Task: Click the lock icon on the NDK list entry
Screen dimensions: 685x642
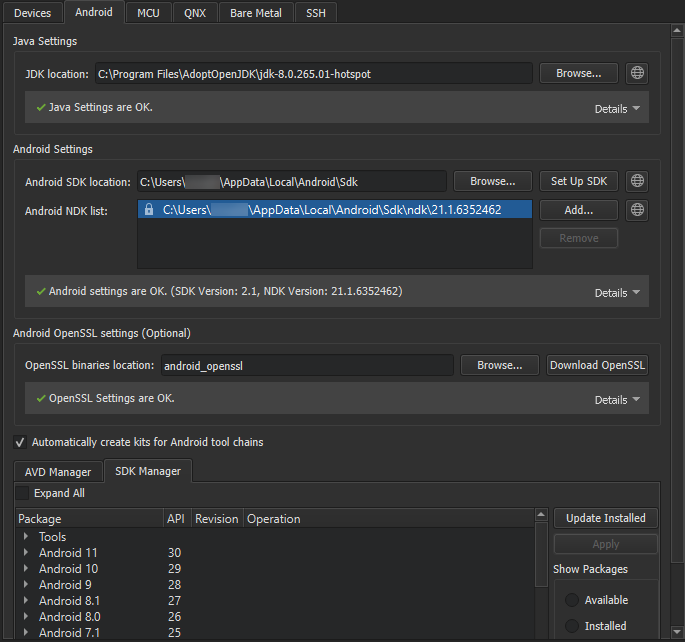Action: pos(149,210)
